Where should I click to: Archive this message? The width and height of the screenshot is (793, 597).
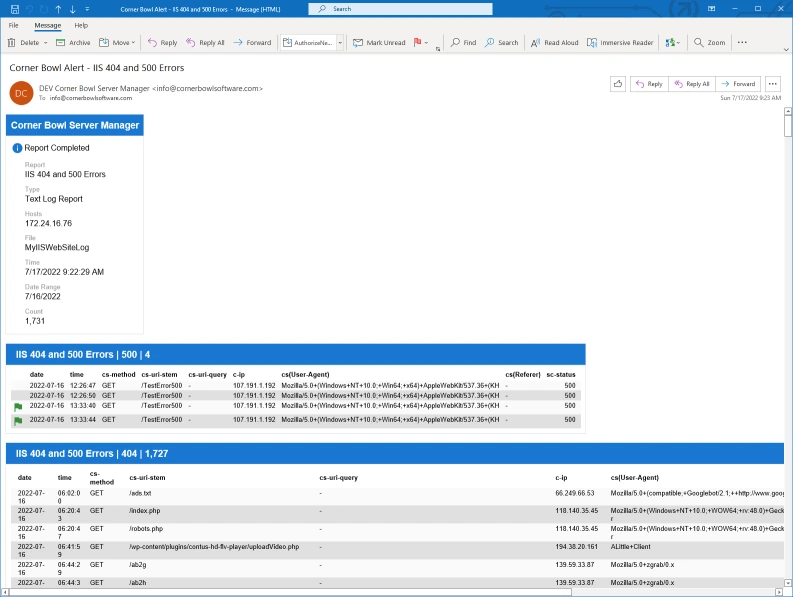tap(73, 42)
